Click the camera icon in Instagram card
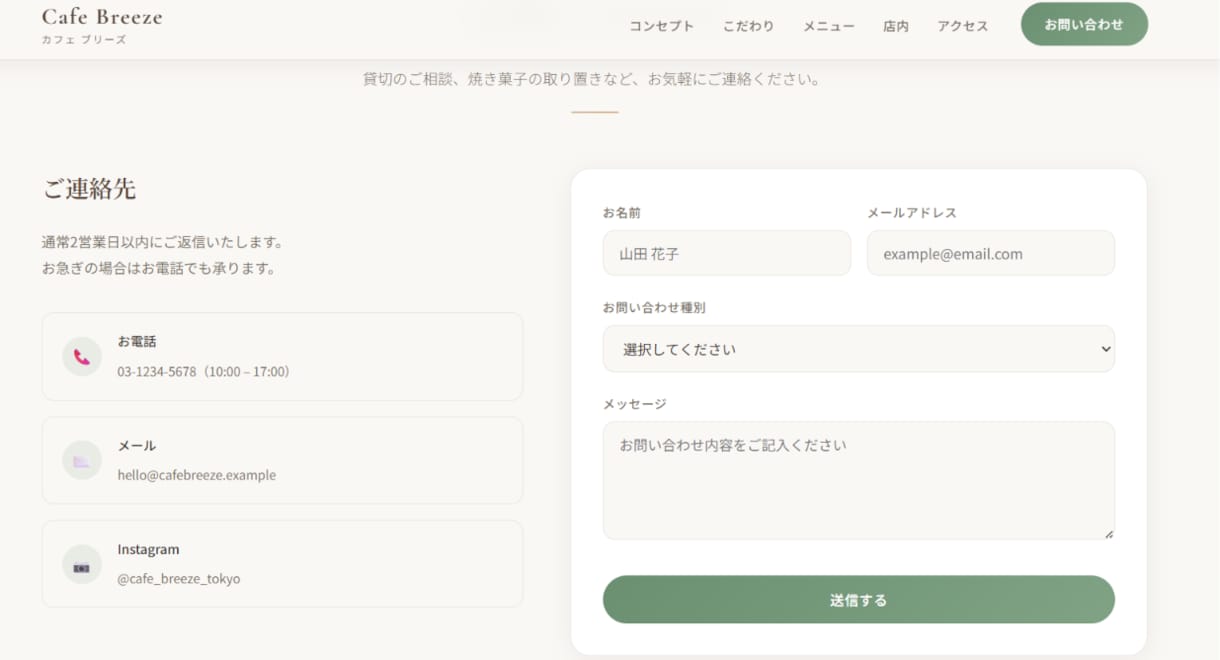This screenshot has height=660, width=1220. click(x=82, y=565)
